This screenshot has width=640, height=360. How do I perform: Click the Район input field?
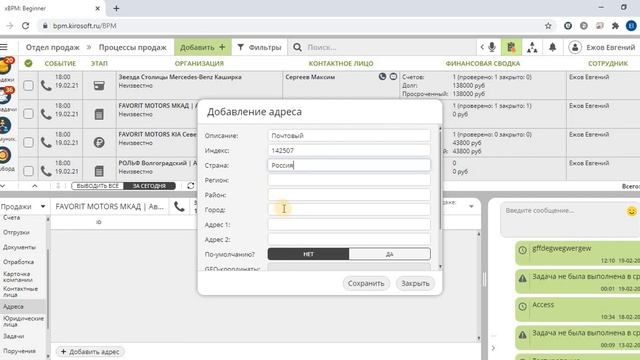pyautogui.click(x=349, y=195)
